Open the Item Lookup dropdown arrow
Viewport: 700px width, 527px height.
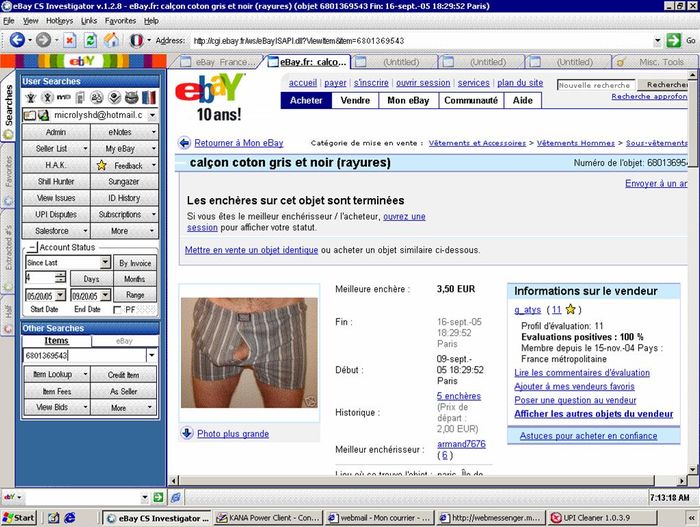point(85,374)
